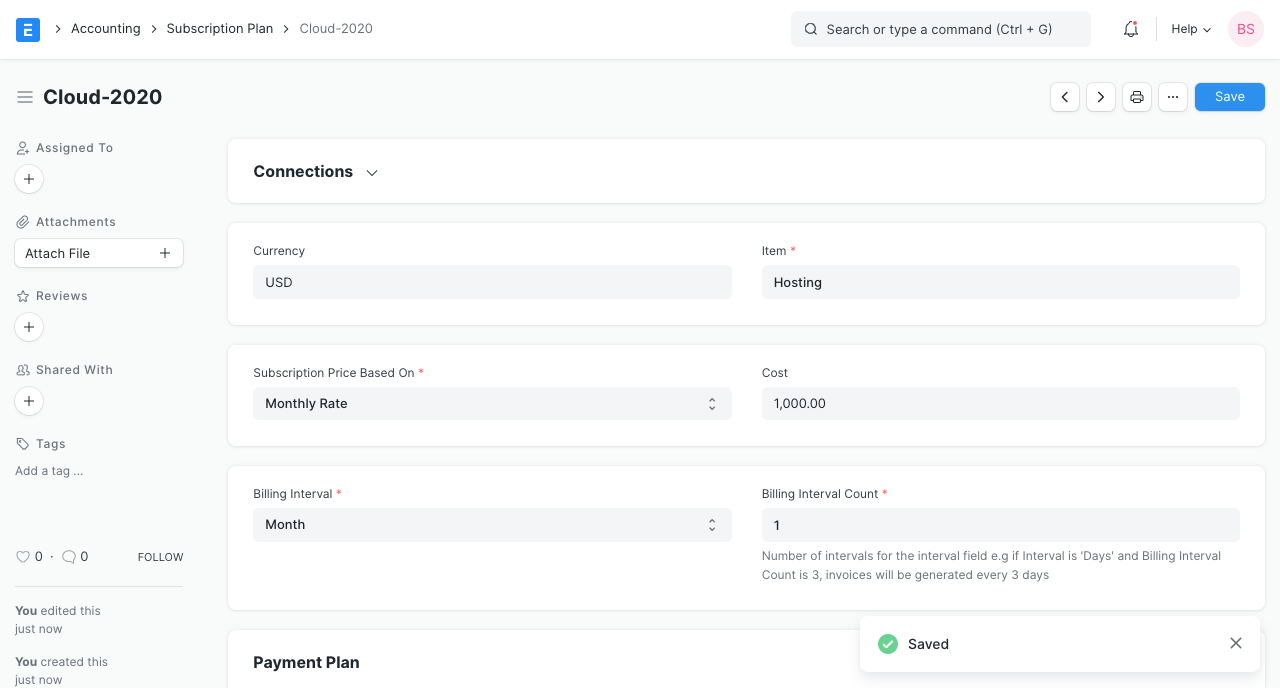Viewport: 1280px width, 688px height.
Task: Open the notifications bell
Action: pyautogui.click(x=1130, y=29)
